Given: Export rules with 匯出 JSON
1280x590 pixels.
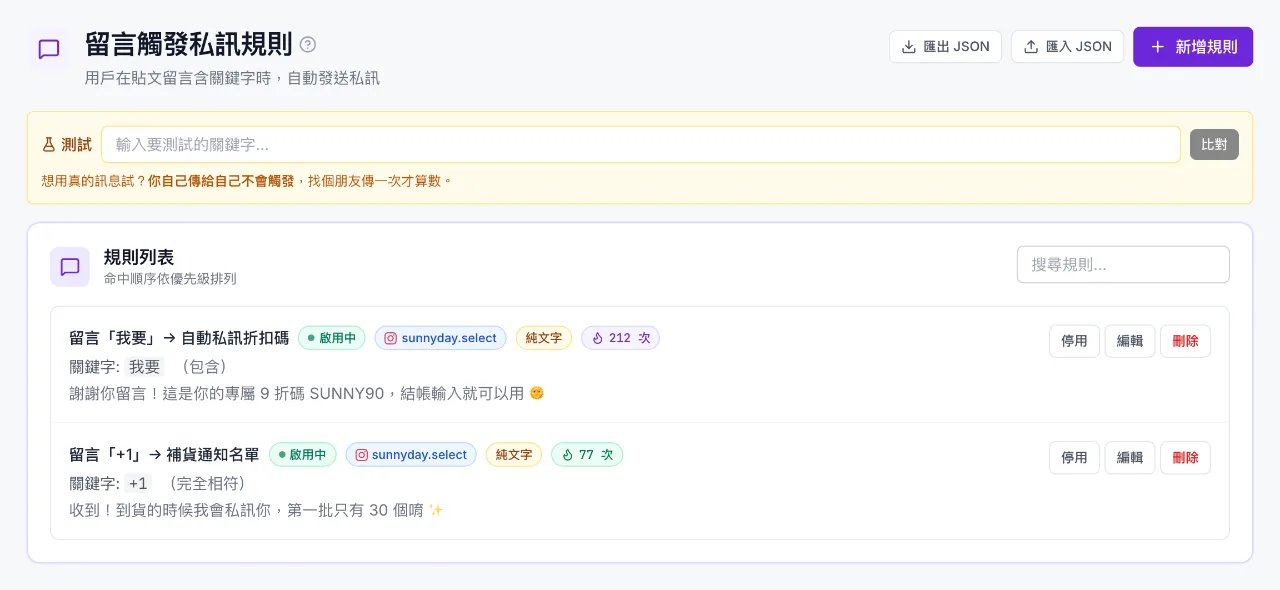Looking at the screenshot, I should (x=945, y=46).
